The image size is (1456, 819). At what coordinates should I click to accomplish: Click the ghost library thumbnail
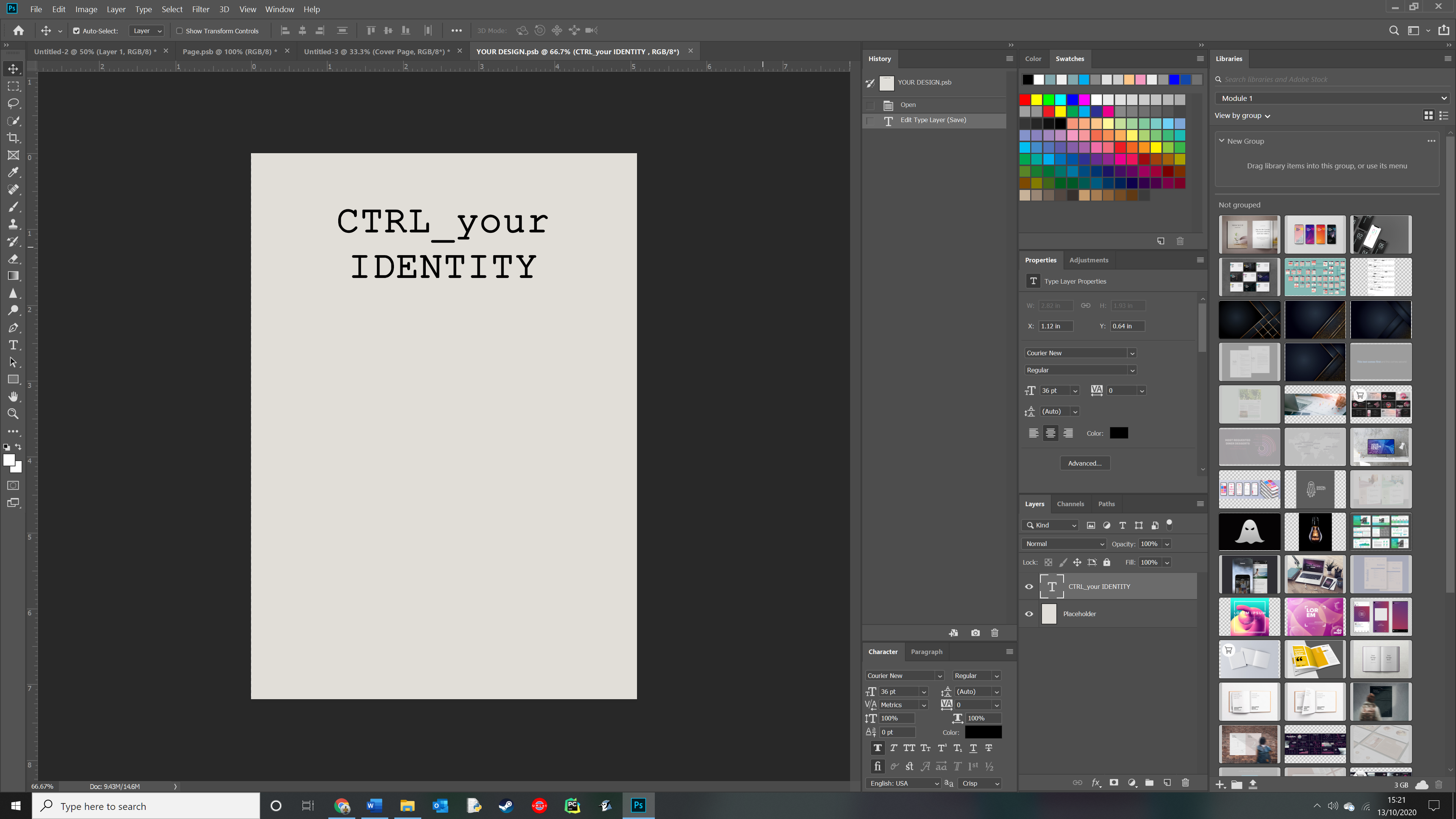click(1249, 531)
